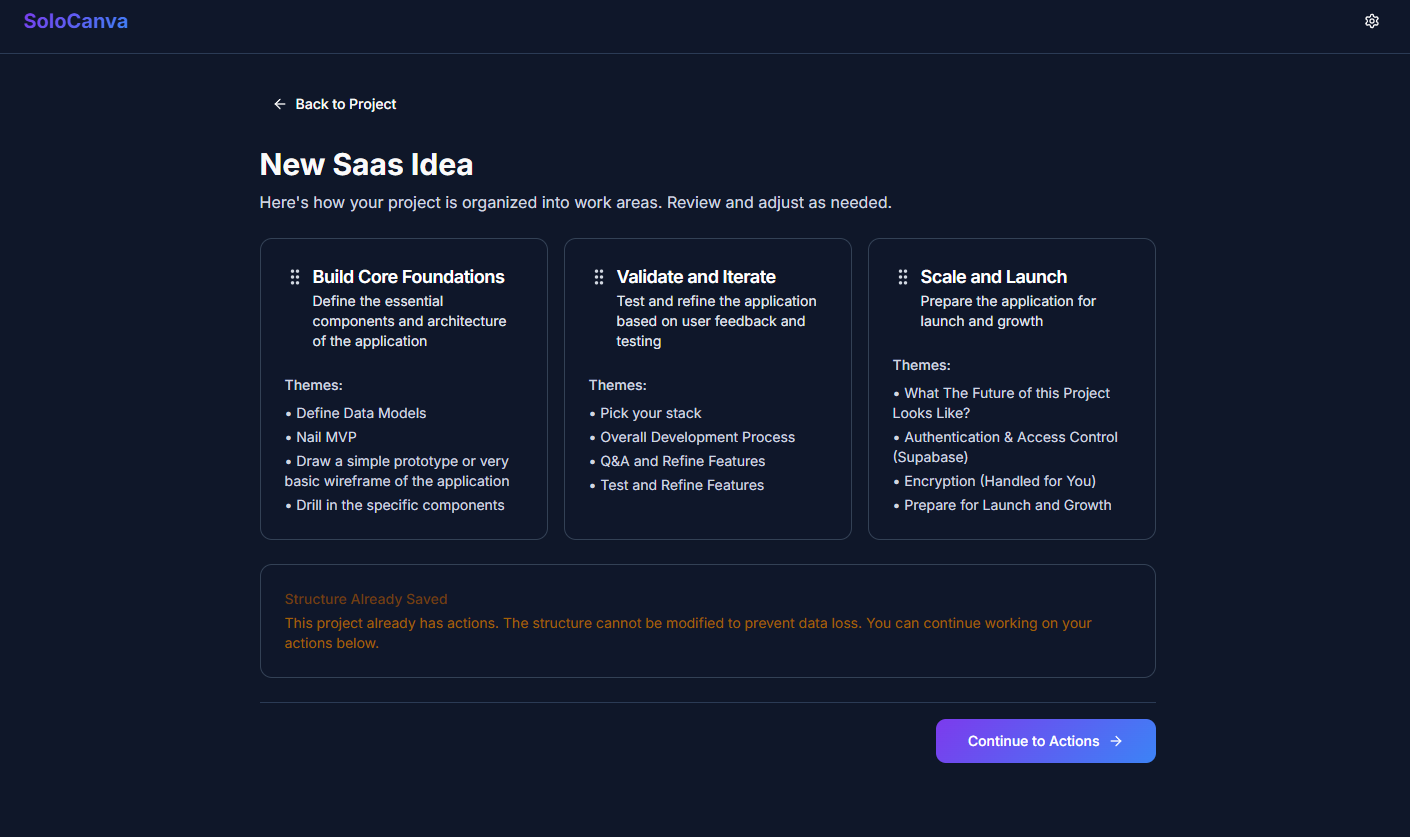Click the Prepare for Launch and Growth theme

(x=1007, y=505)
